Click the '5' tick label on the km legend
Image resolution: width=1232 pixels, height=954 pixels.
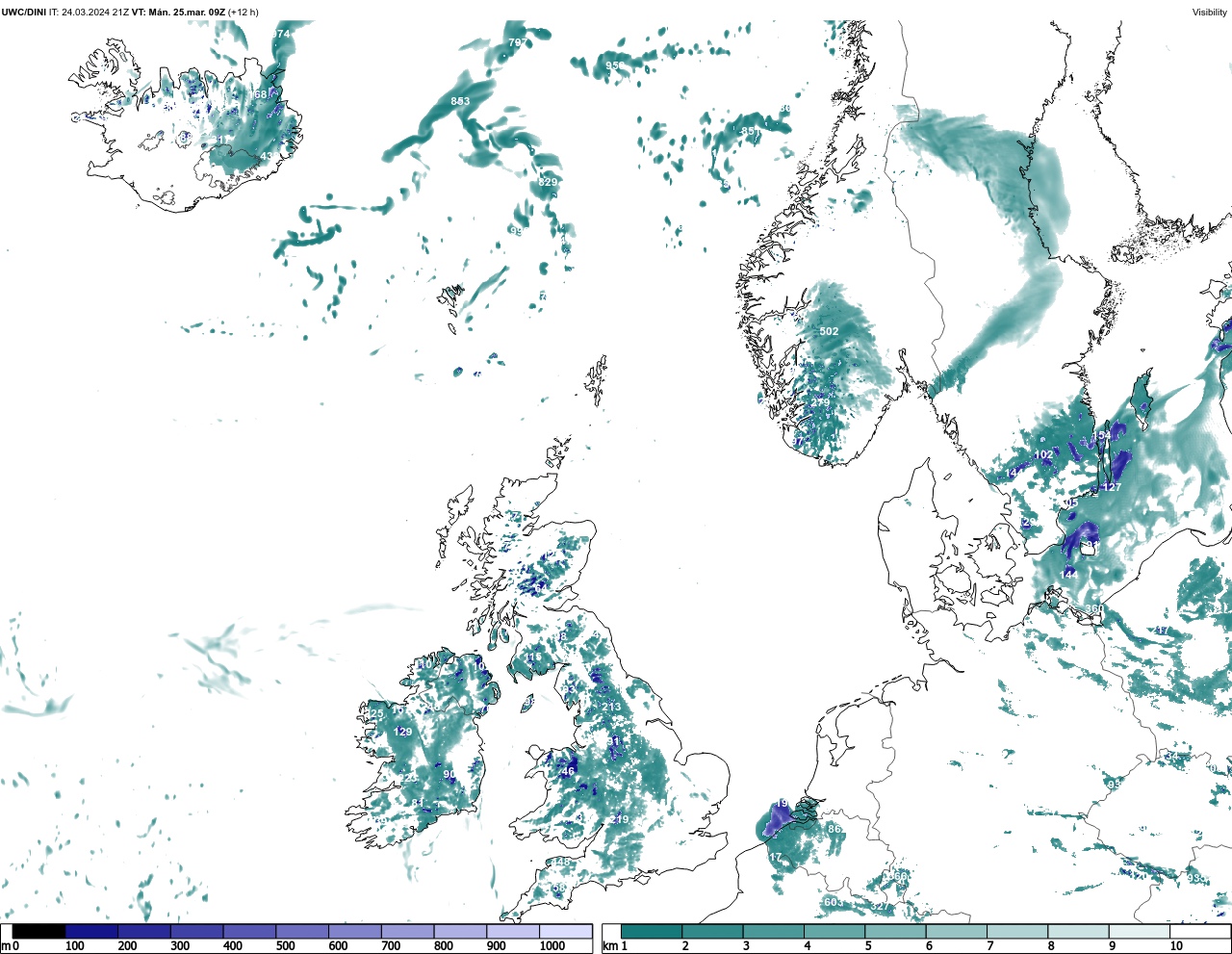[x=868, y=946]
